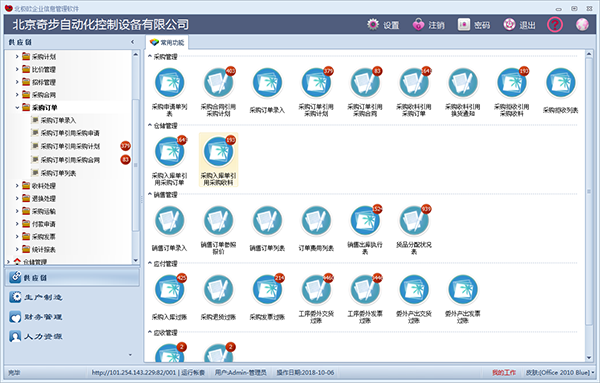Open 采购订单引用采购合同 shortcut icon with badge 83

pyautogui.click(x=365, y=83)
